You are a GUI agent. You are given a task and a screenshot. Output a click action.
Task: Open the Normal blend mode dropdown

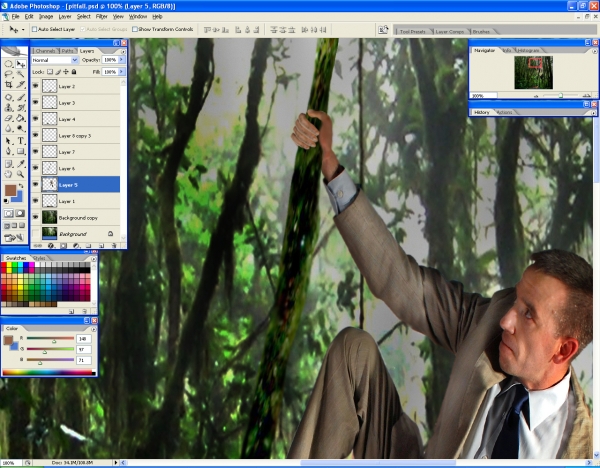[55, 60]
